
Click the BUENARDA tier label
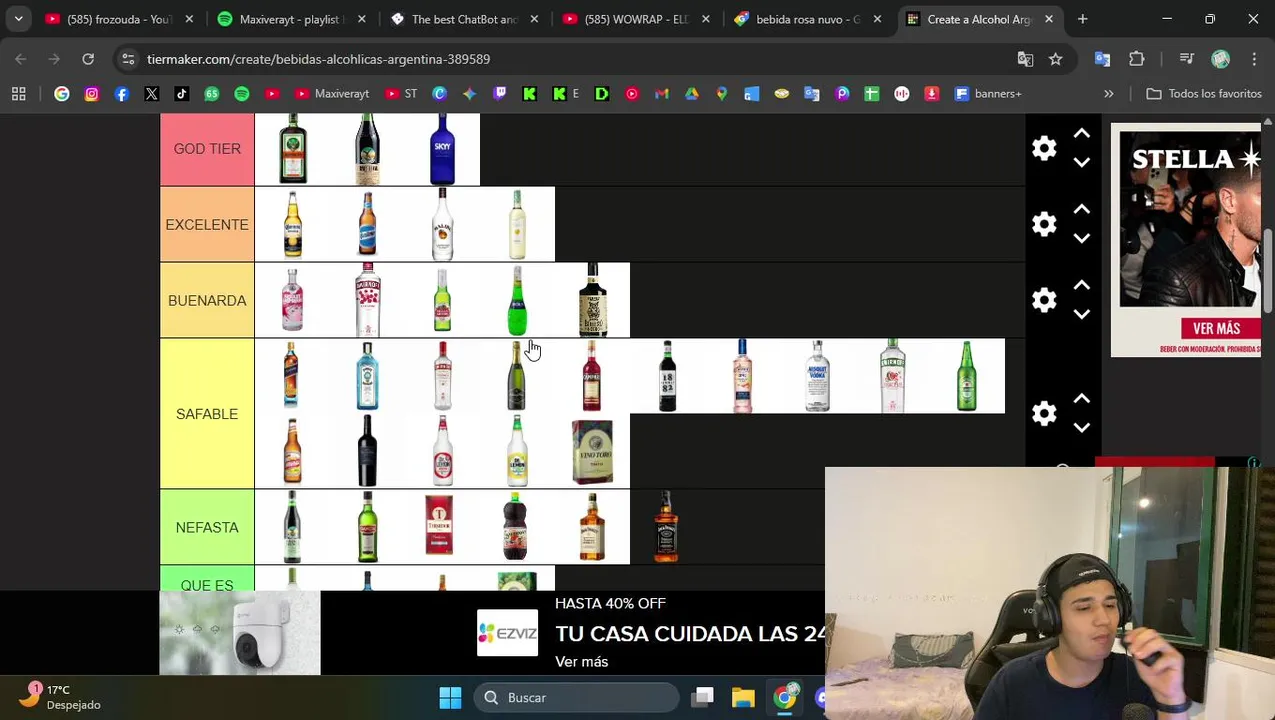[x=207, y=301]
